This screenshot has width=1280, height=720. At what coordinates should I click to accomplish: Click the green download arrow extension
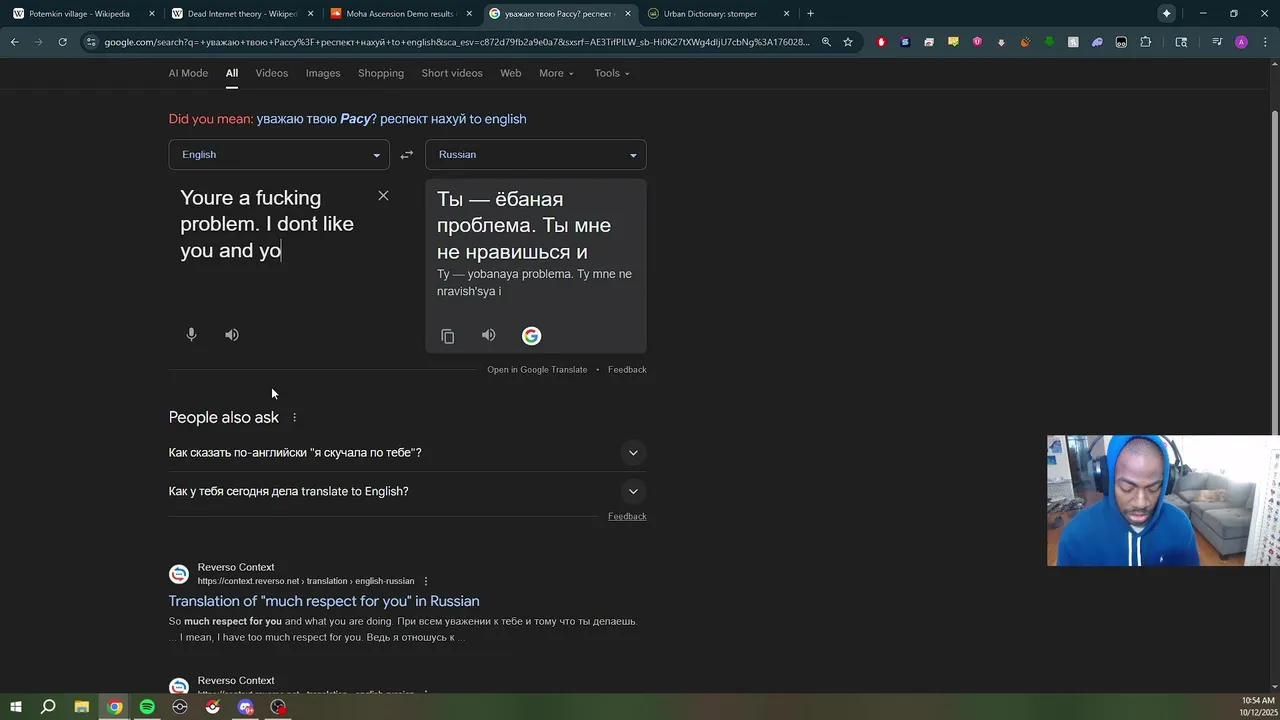1049,42
